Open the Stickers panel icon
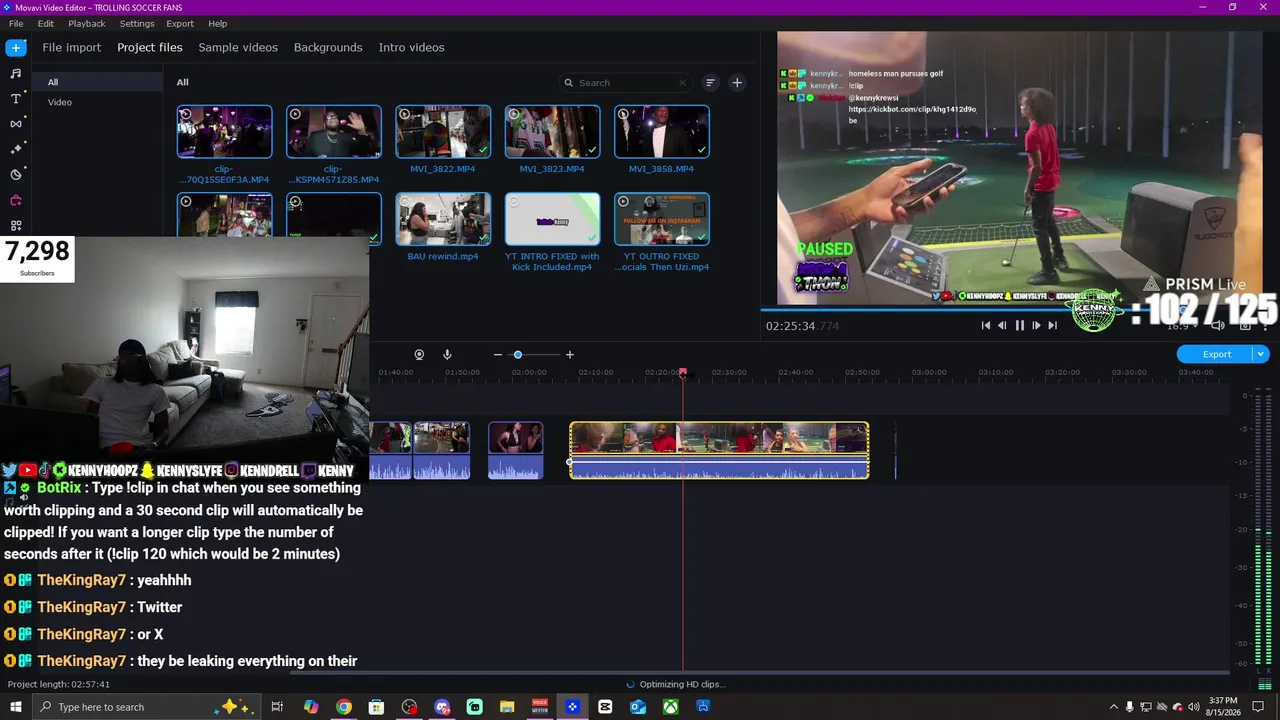Screen dimensions: 1280x720 [16, 175]
